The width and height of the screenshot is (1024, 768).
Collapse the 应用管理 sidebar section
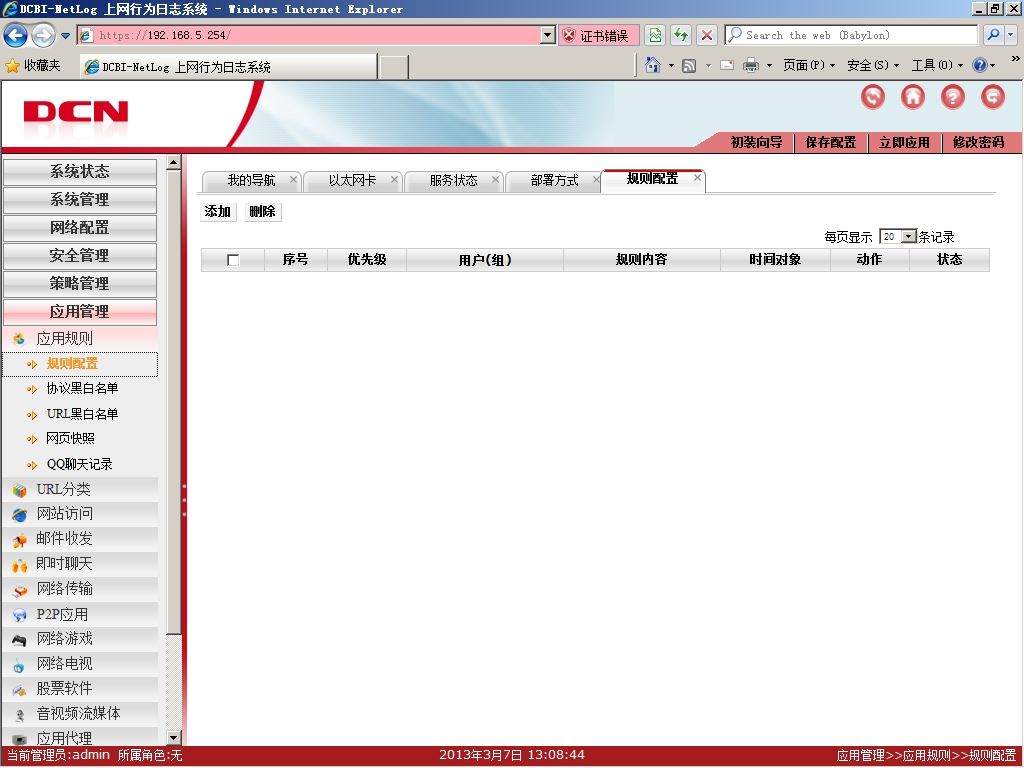pyautogui.click(x=80, y=312)
